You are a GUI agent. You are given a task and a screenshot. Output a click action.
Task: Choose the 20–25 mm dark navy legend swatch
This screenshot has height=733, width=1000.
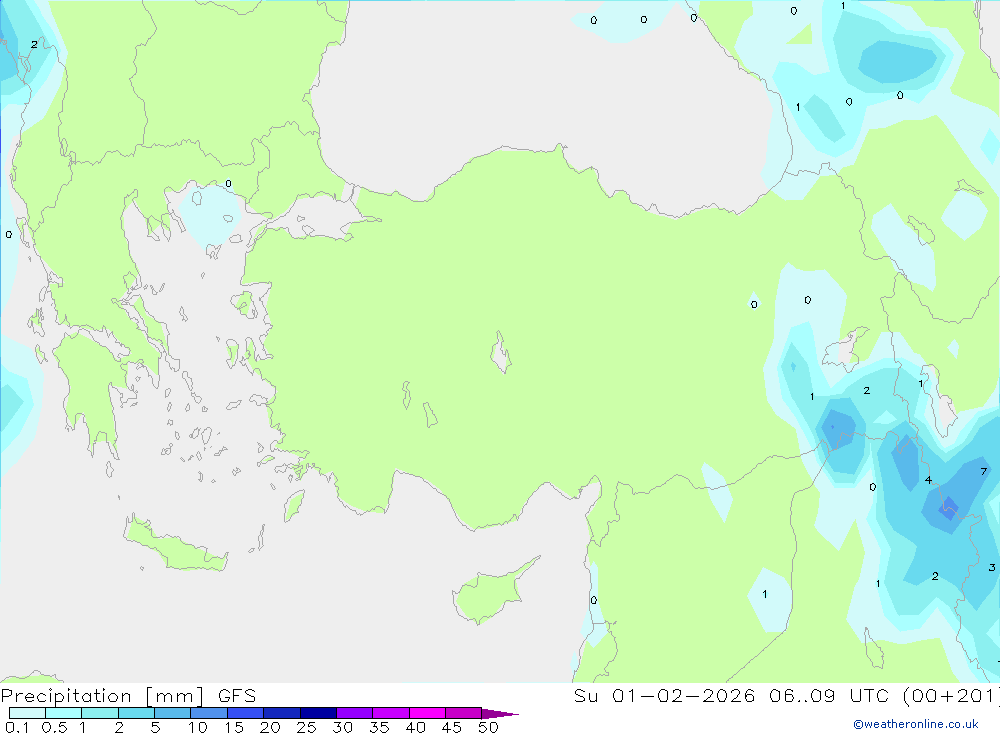pyautogui.click(x=281, y=713)
